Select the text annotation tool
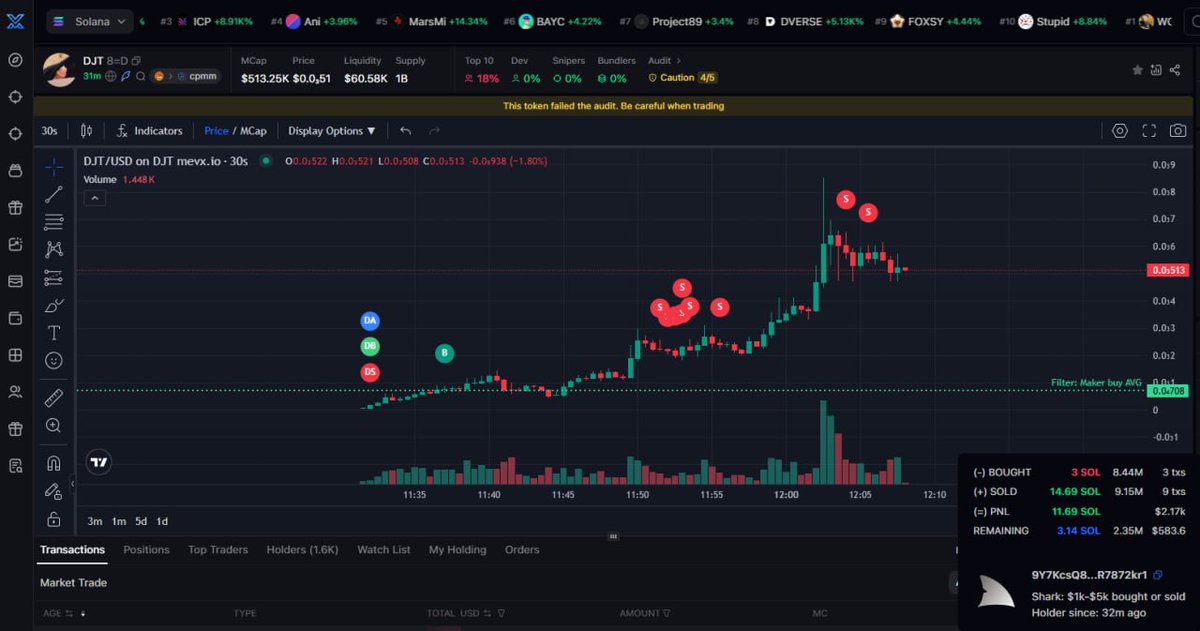1200x631 pixels. tap(54, 333)
